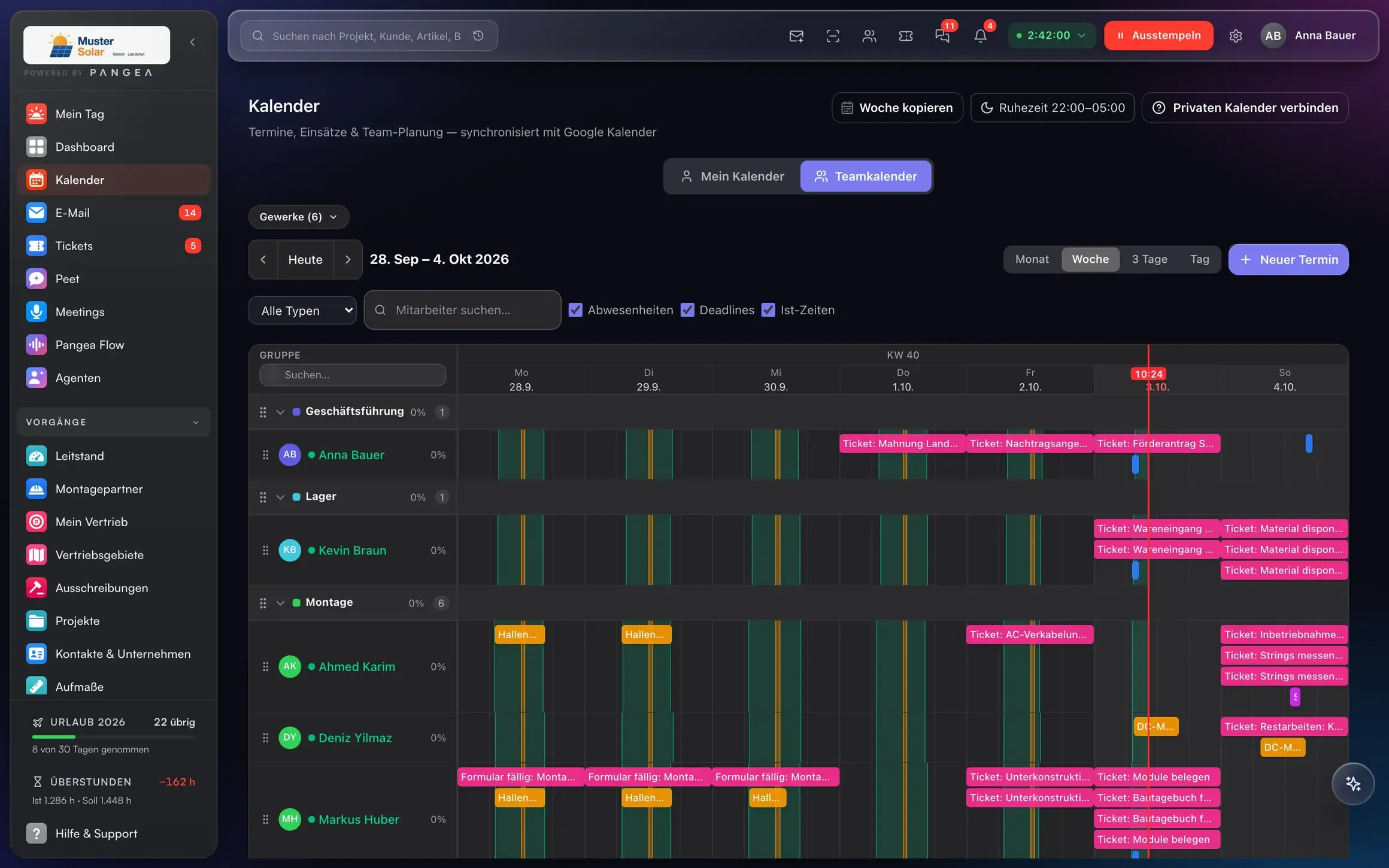This screenshot has width=1389, height=868.
Task: Open Dashboard in the sidebar
Action: tap(114, 147)
